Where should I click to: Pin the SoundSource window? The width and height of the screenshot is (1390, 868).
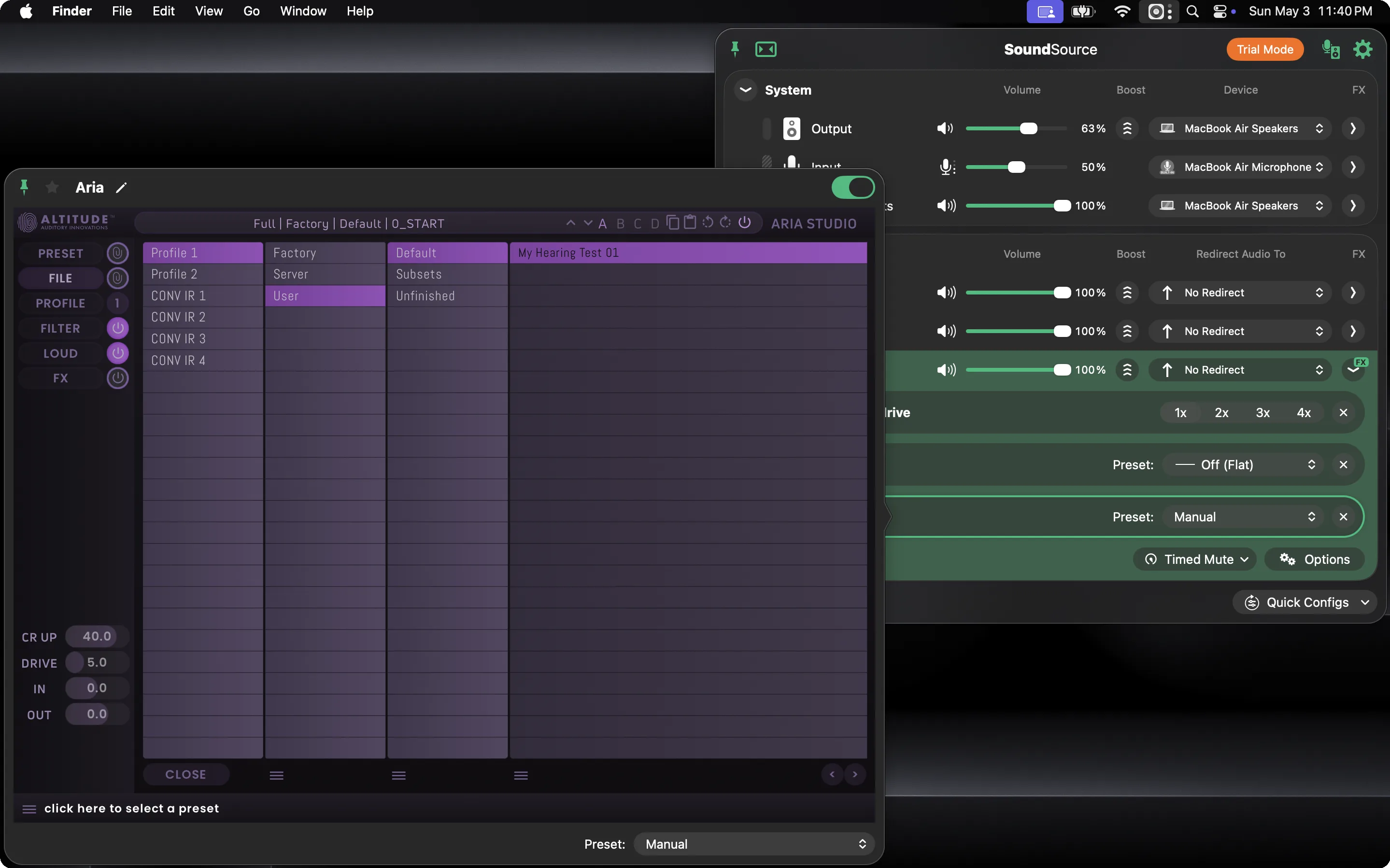(735, 49)
